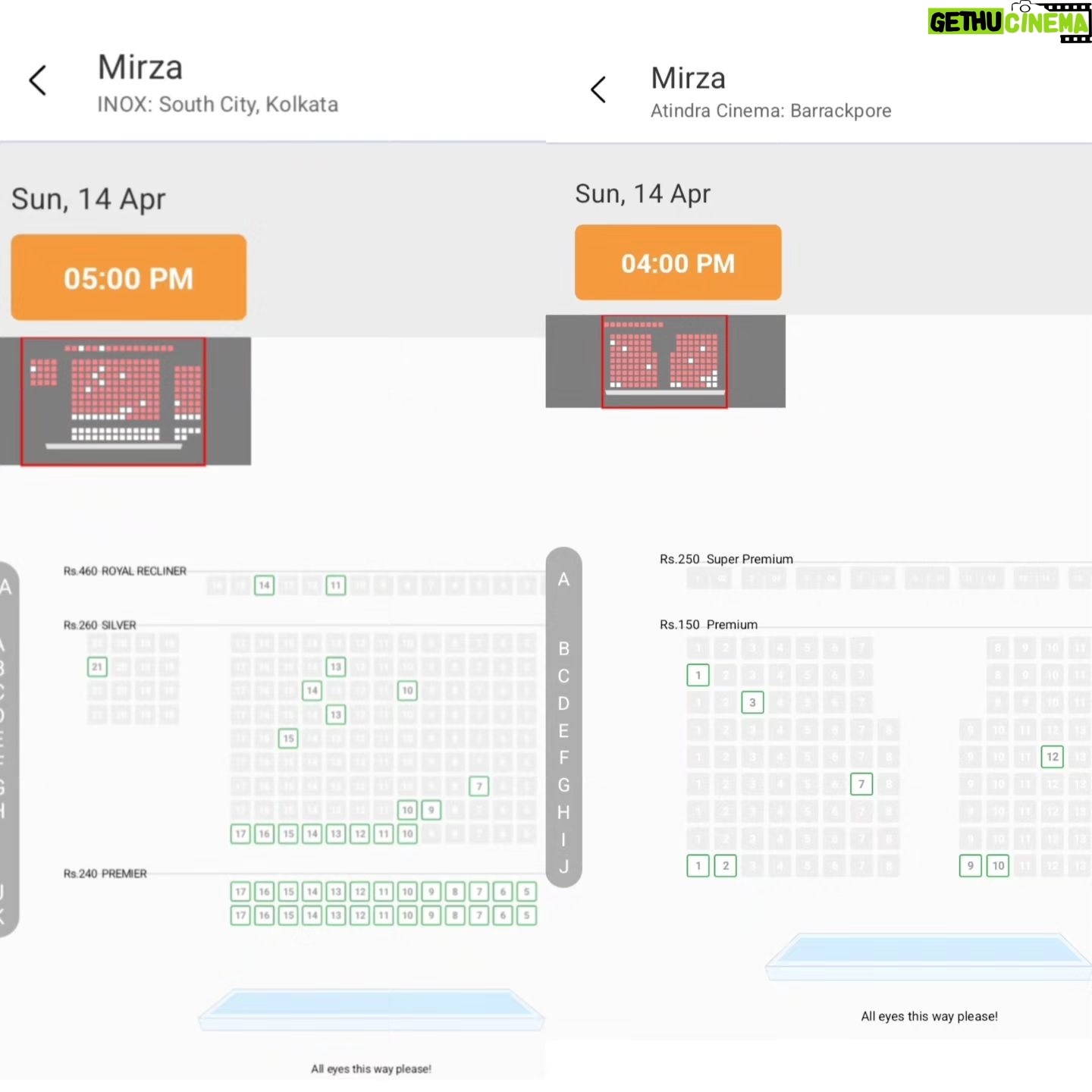The image size is (1092, 1092).
Task: Go back from the Atindra Cinema screen
Action: [x=598, y=89]
